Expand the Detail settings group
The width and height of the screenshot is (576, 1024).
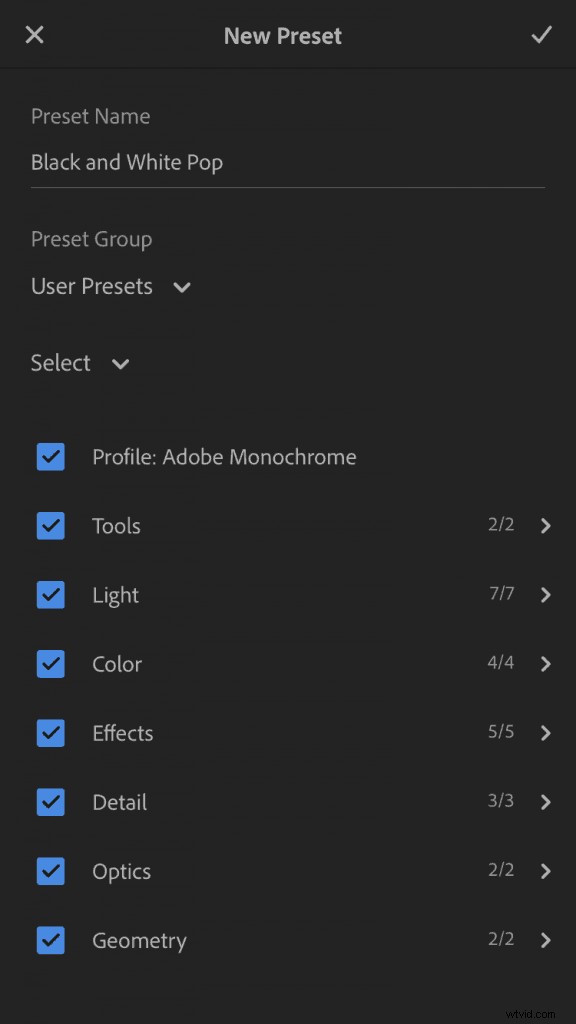point(545,801)
